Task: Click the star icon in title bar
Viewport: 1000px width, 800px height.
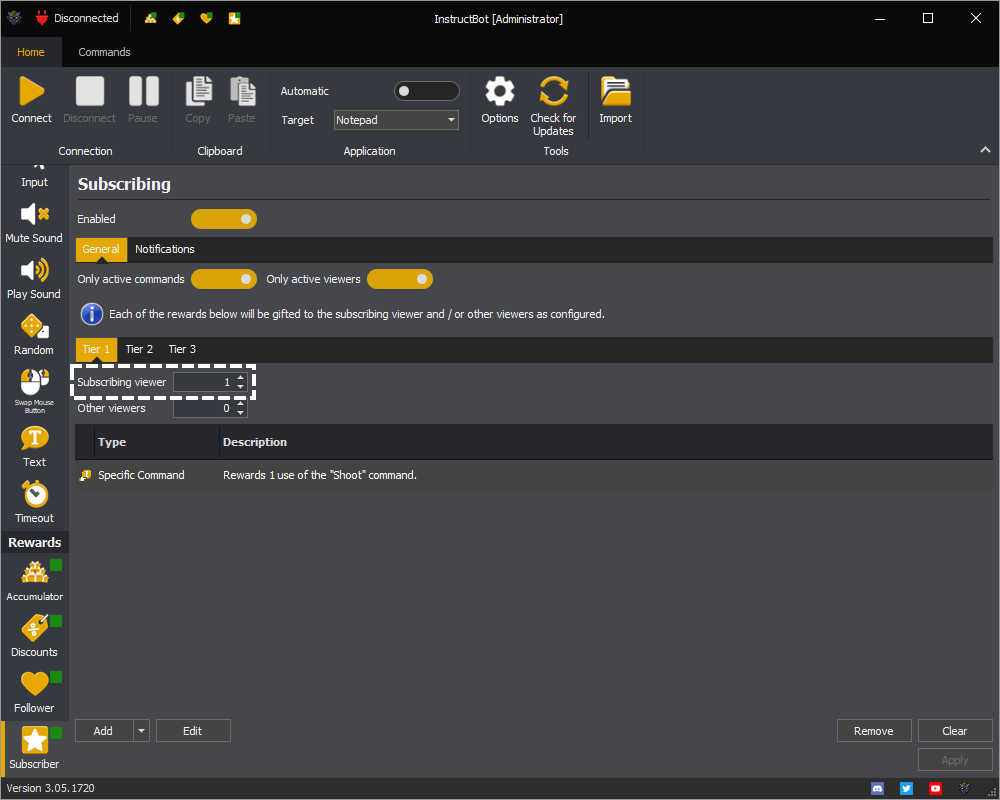Action: coord(235,19)
